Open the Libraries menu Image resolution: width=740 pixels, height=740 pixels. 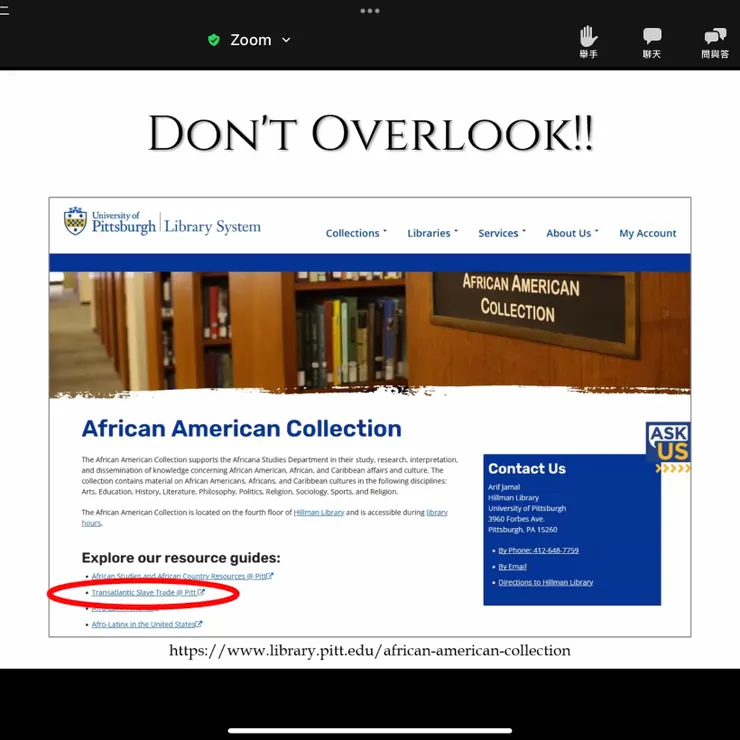(x=432, y=233)
